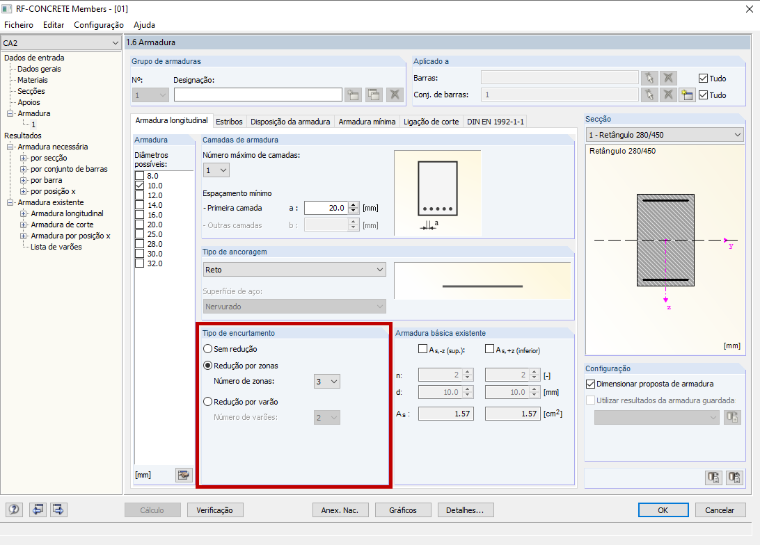
Task: Click the saved reinforcement browse icon
Action: (x=732, y=417)
